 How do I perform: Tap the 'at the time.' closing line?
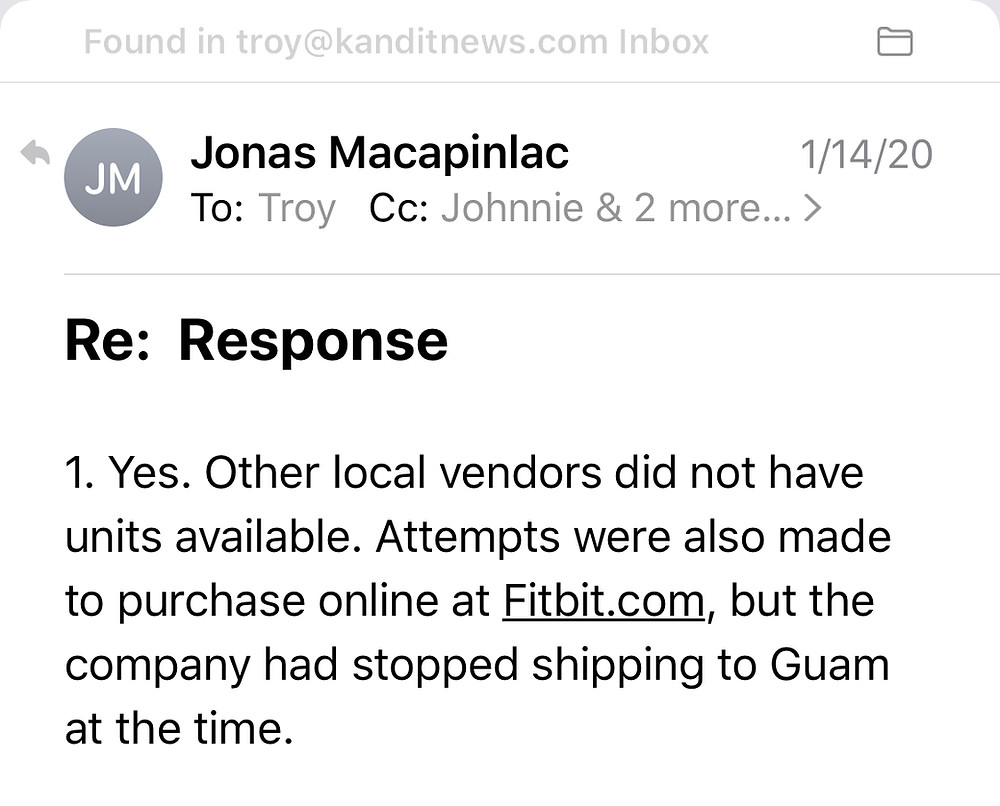pos(179,729)
